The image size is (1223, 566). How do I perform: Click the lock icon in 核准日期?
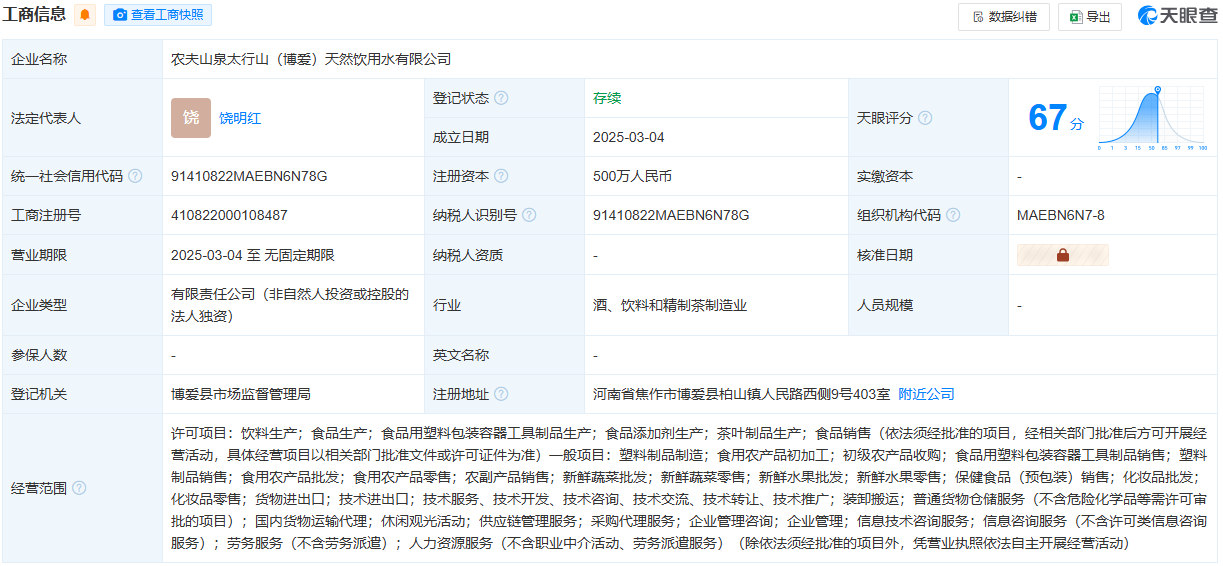[1062, 255]
